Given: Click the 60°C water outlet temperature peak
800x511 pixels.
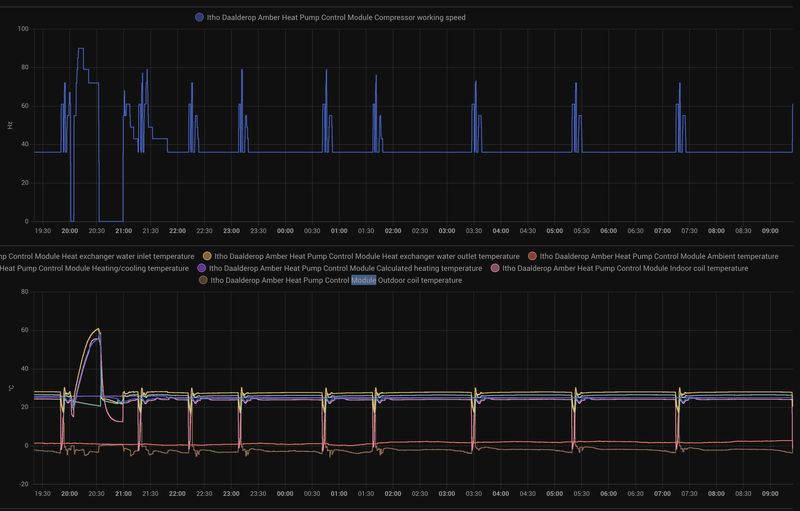Looking at the screenshot, I should pyautogui.click(x=97, y=329).
